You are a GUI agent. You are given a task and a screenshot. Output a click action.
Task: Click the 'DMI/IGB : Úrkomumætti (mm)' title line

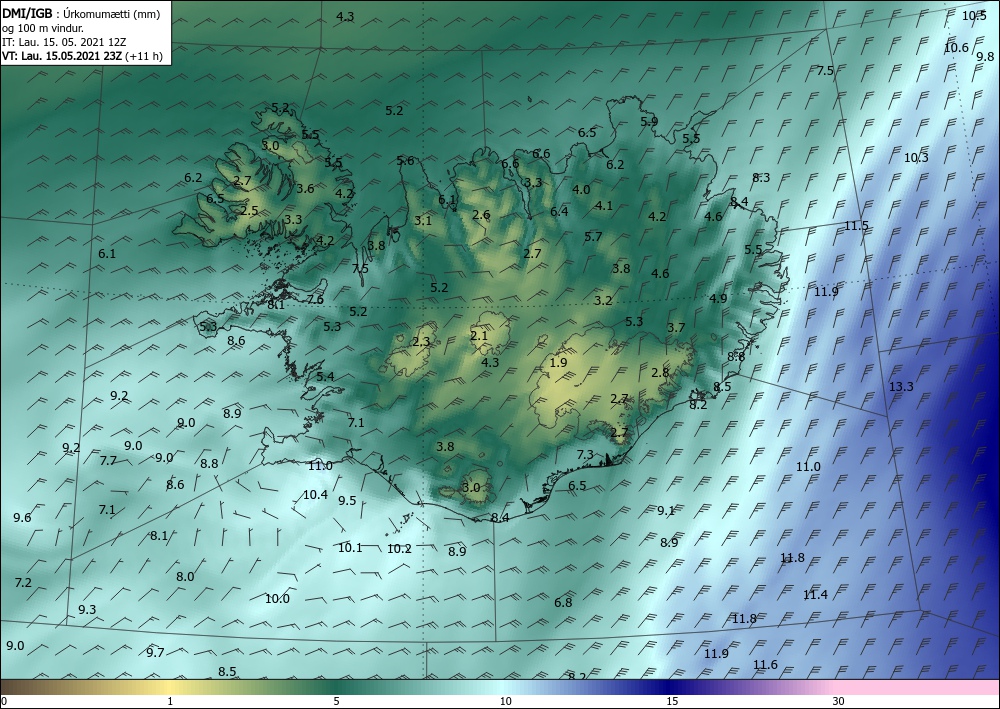pos(82,13)
